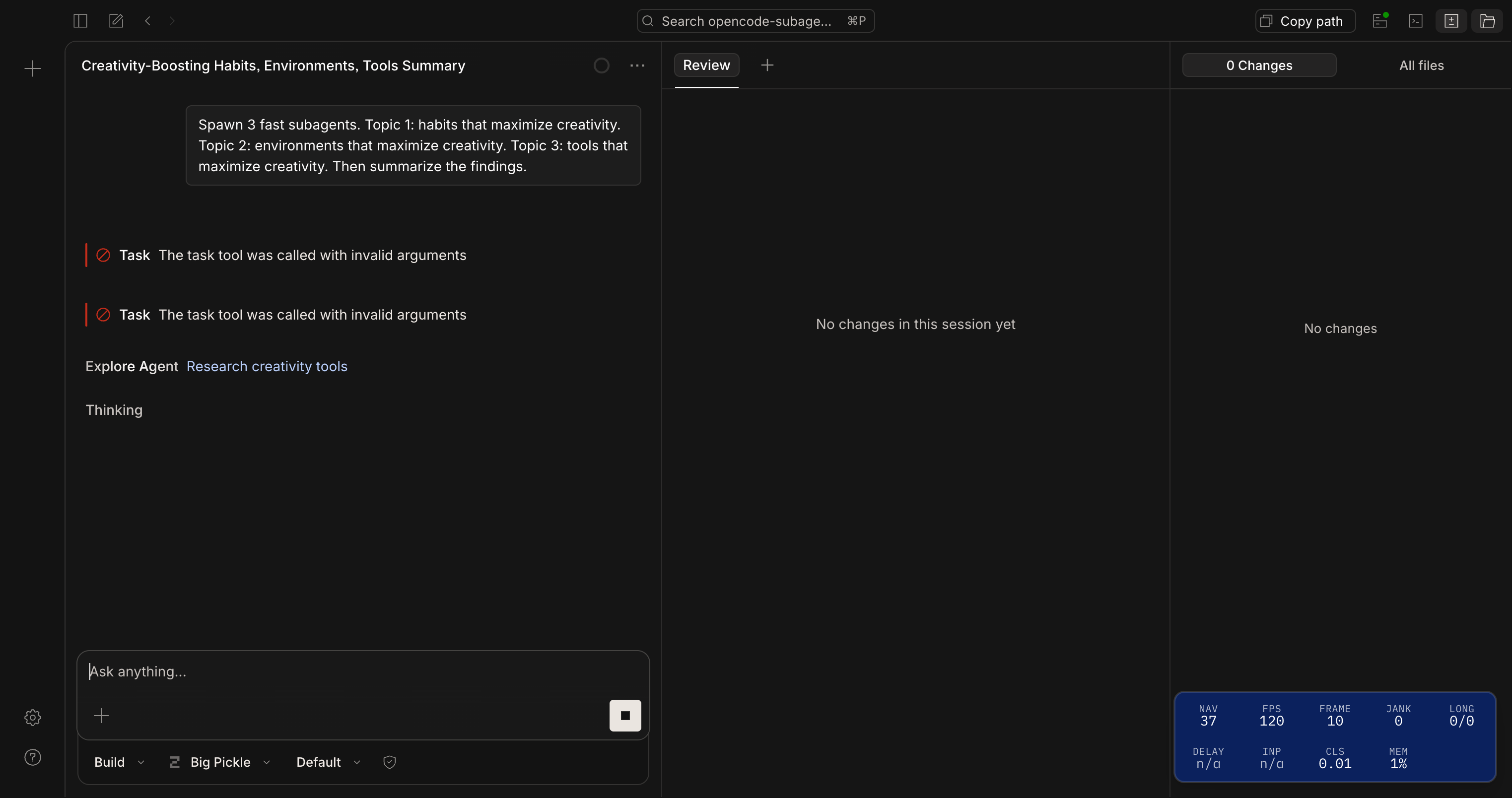Expand the Build agent dropdown
This screenshot has height=798, width=1512.
click(x=119, y=762)
